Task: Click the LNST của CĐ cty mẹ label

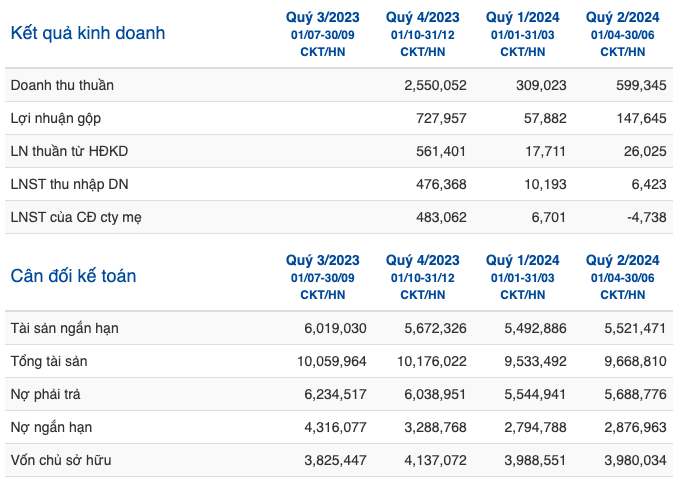Action: (76, 217)
